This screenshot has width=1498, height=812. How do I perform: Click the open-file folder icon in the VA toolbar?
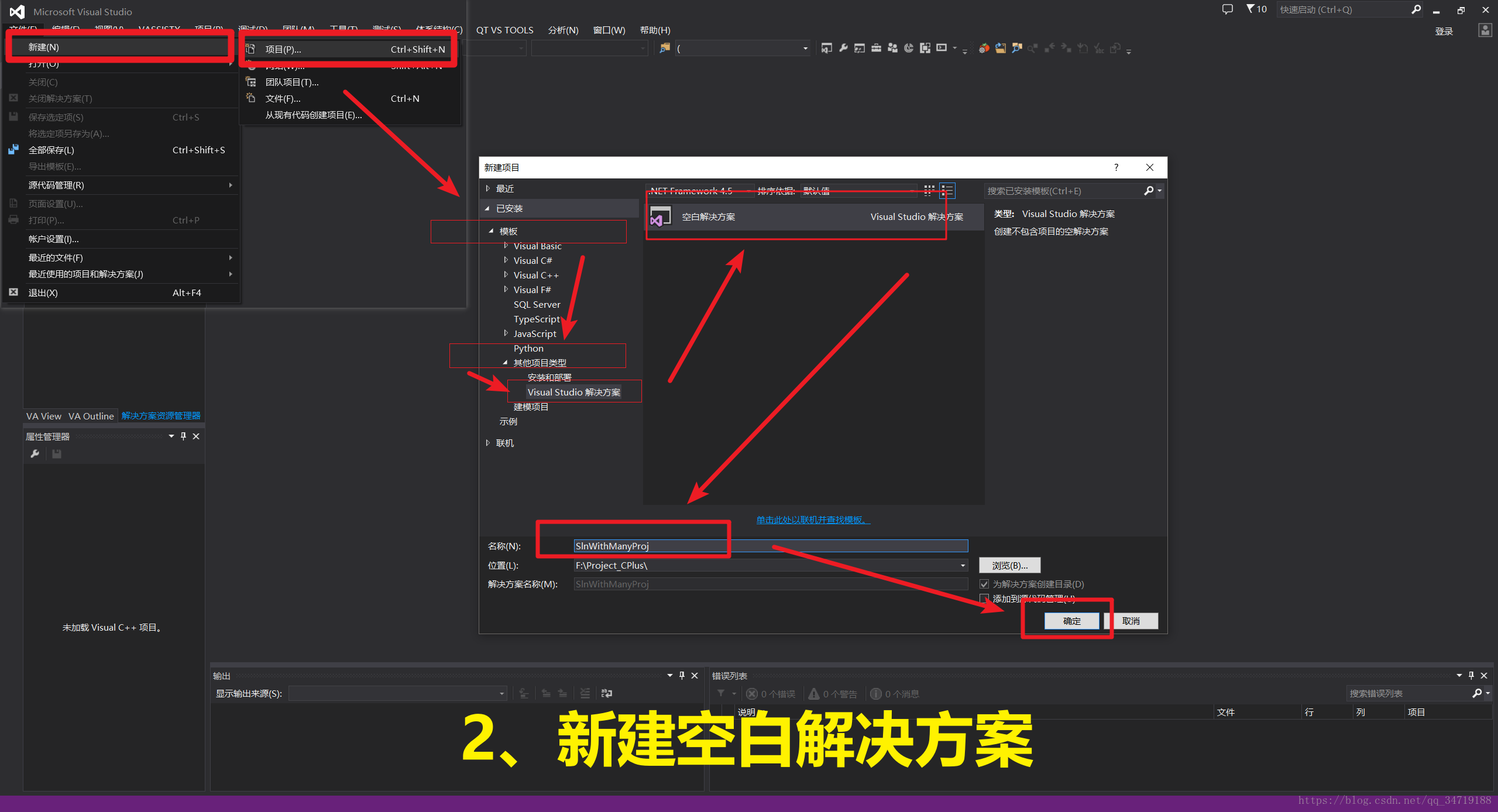point(1001,48)
